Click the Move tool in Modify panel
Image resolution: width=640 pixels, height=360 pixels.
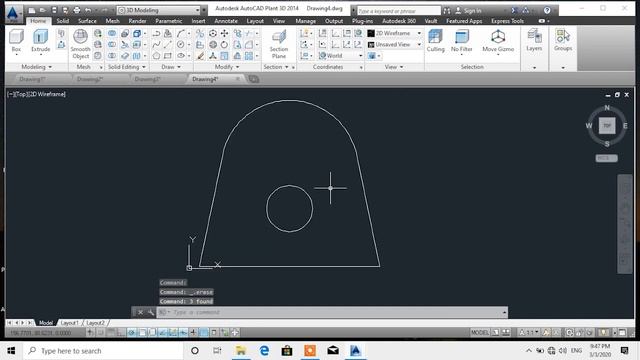(224, 33)
